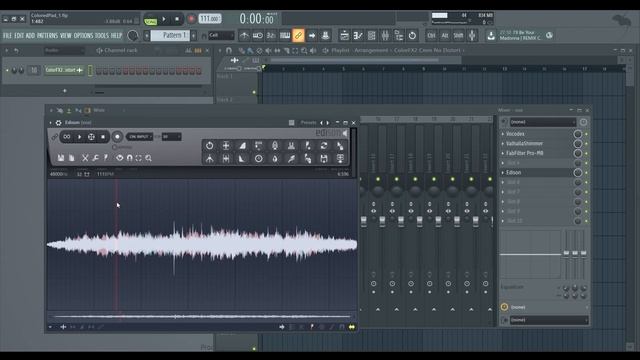This screenshot has width=640, height=360.
Task: Toggle the typing keyboard to piano button
Action: [285, 36]
